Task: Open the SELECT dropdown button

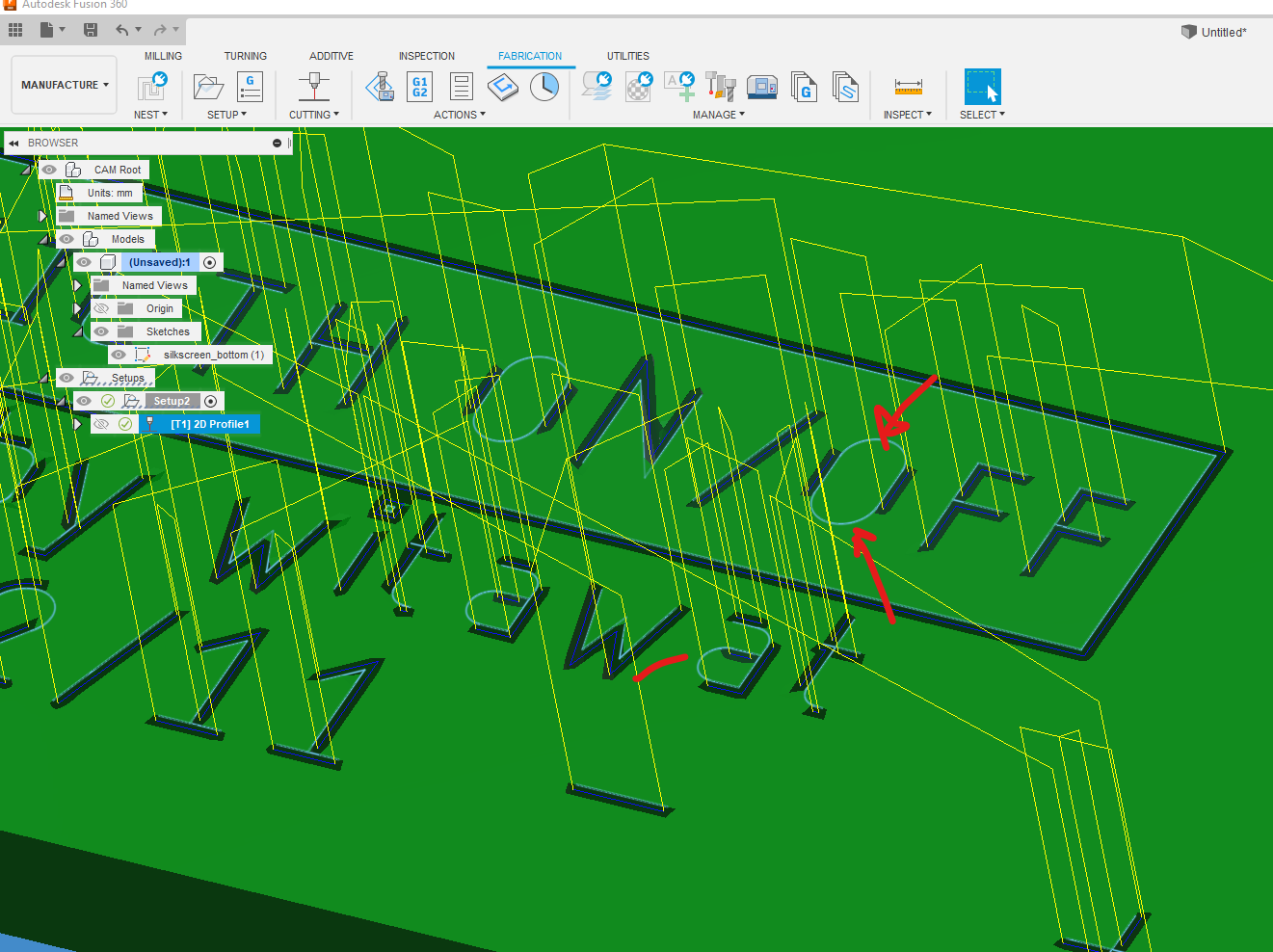Action: (x=982, y=114)
